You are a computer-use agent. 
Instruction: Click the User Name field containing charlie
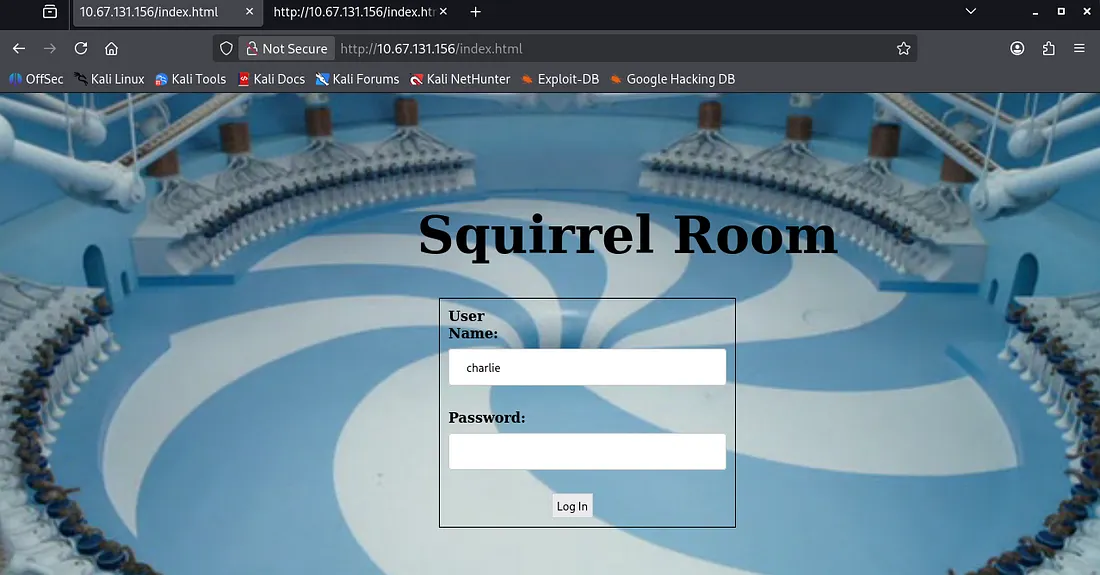tap(587, 367)
